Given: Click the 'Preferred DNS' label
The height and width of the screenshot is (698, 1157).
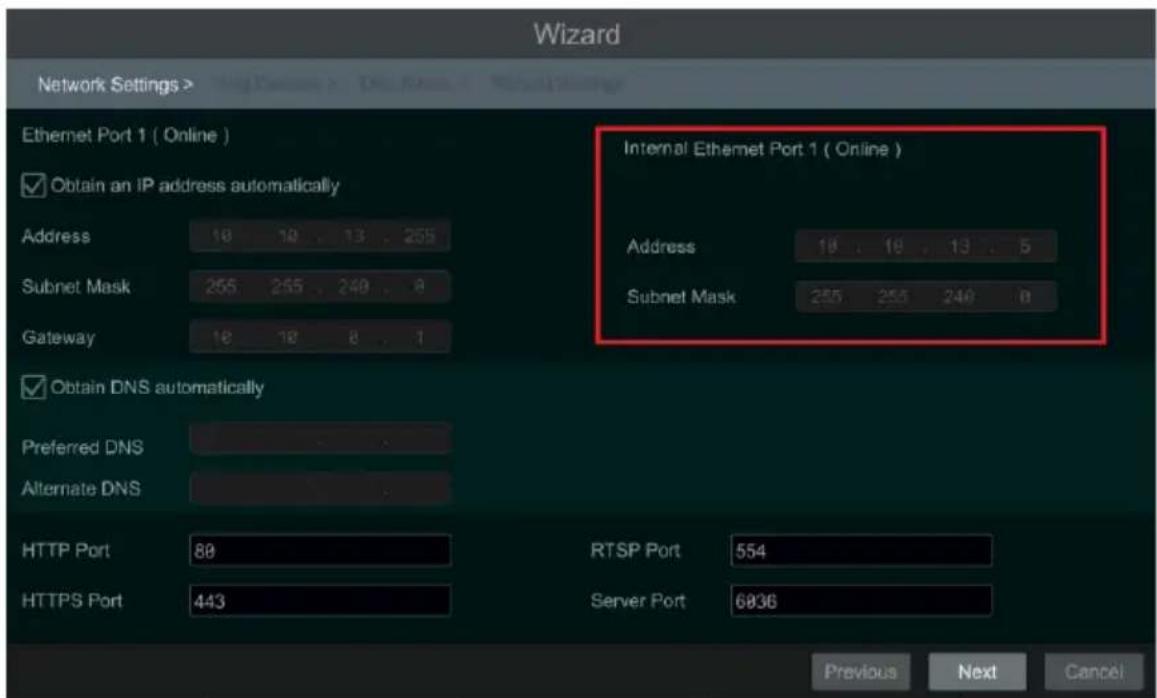Looking at the screenshot, I should [x=82, y=447].
